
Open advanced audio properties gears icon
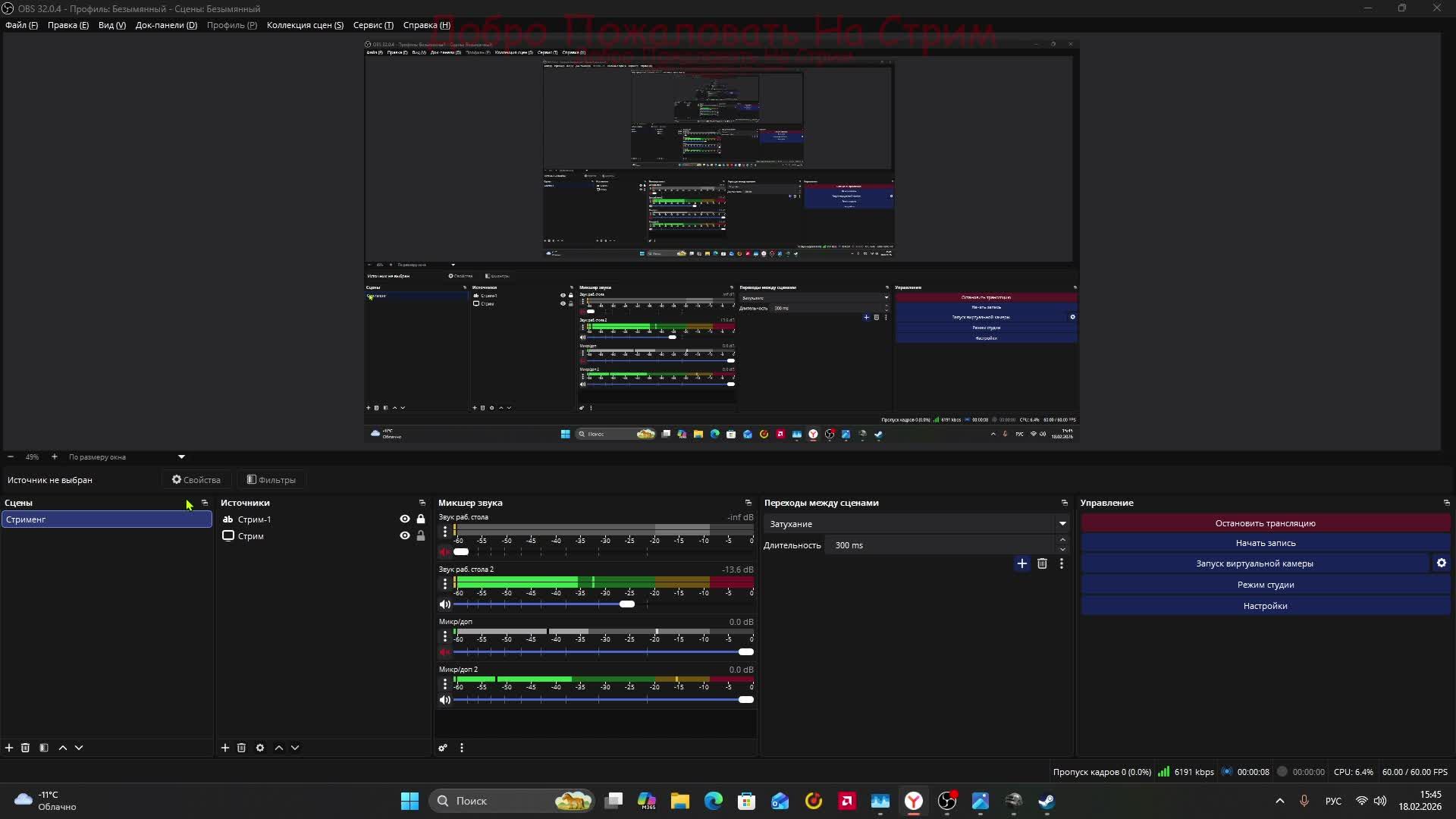443,748
